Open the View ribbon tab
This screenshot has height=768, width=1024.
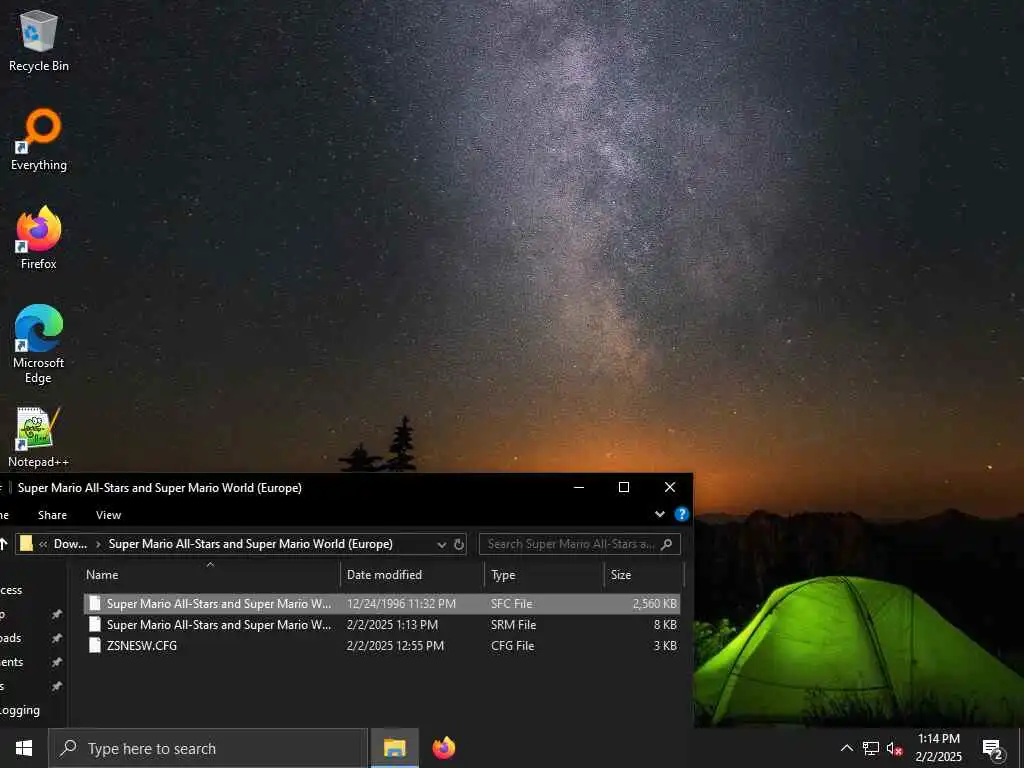[108, 515]
